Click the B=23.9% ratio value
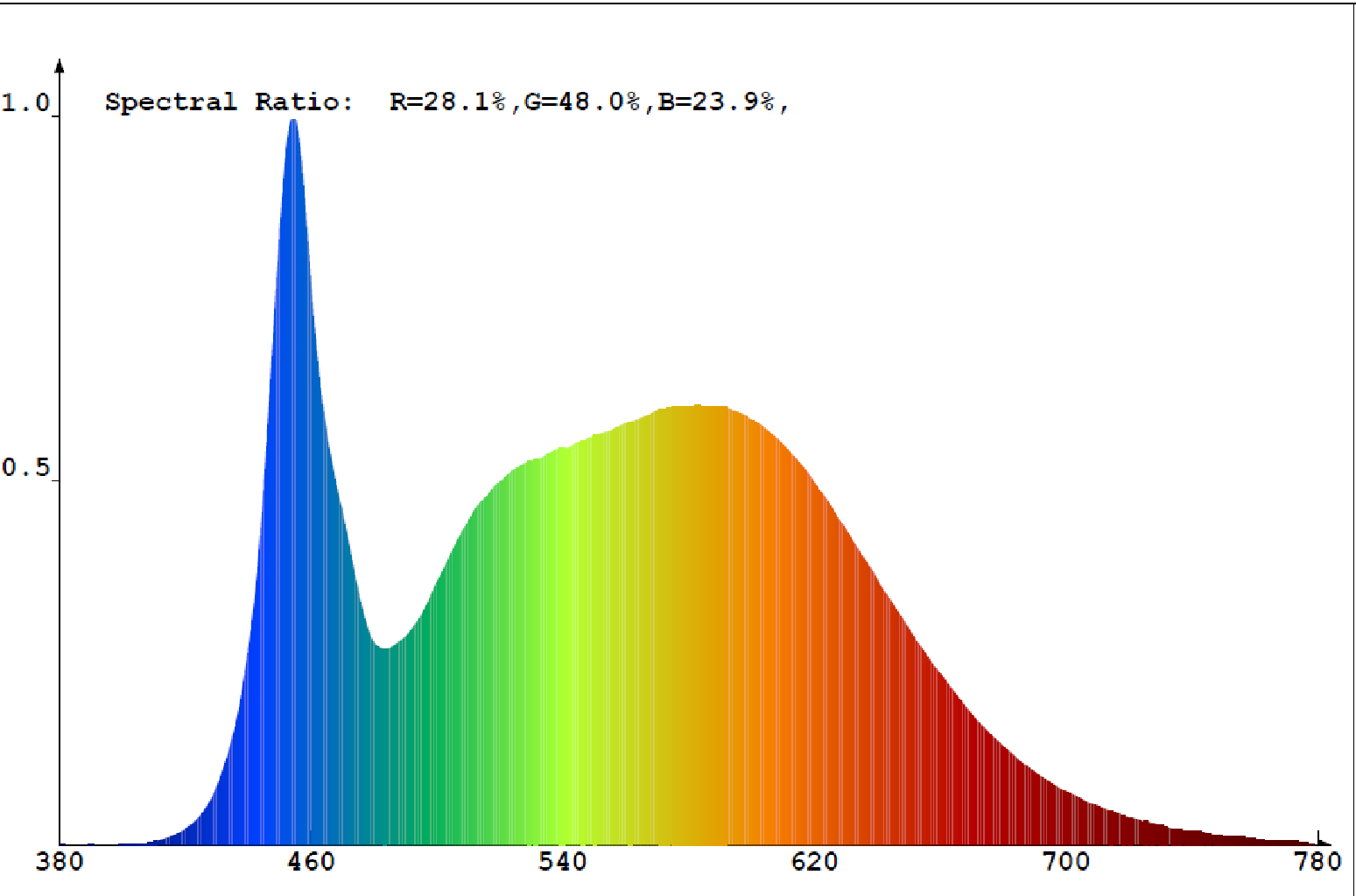This screenshot has height=896, width=1356. click(716, 102)
